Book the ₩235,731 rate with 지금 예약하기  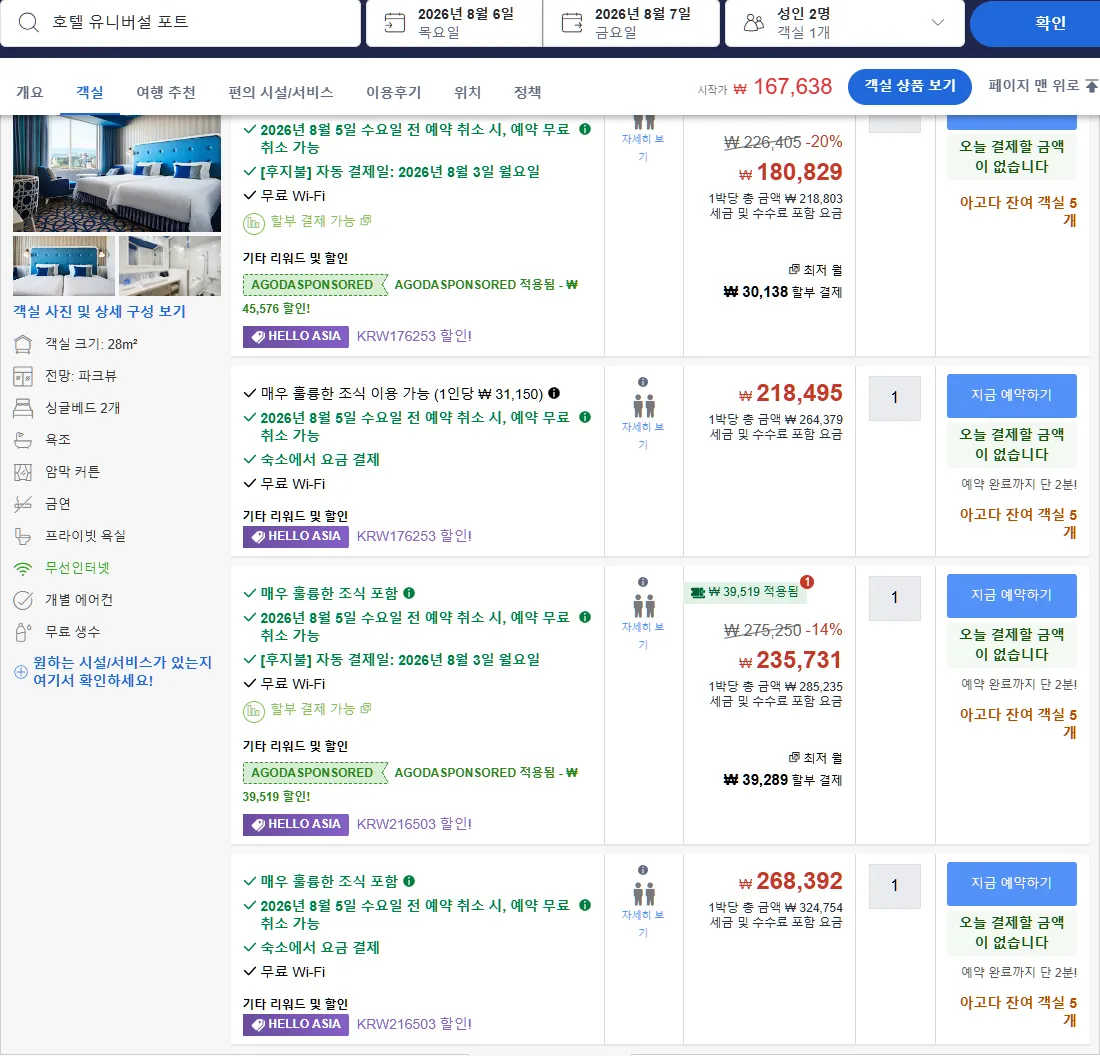tap(1012, 595)
